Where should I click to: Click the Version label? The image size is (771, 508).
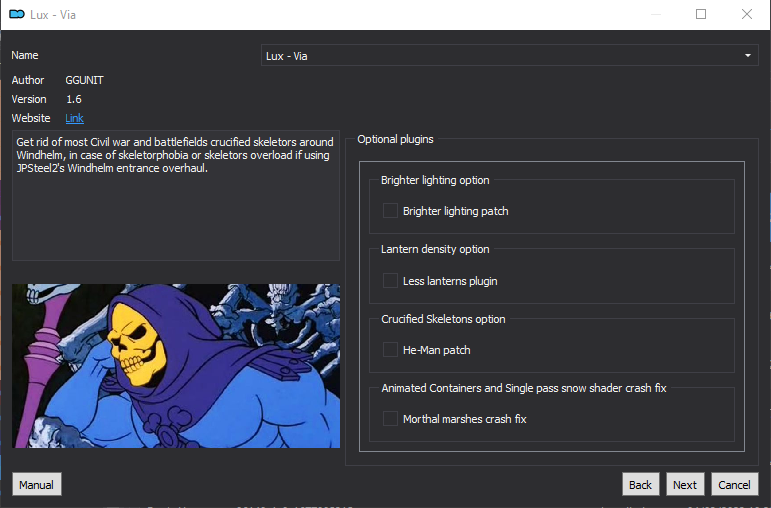click(29, 99)
